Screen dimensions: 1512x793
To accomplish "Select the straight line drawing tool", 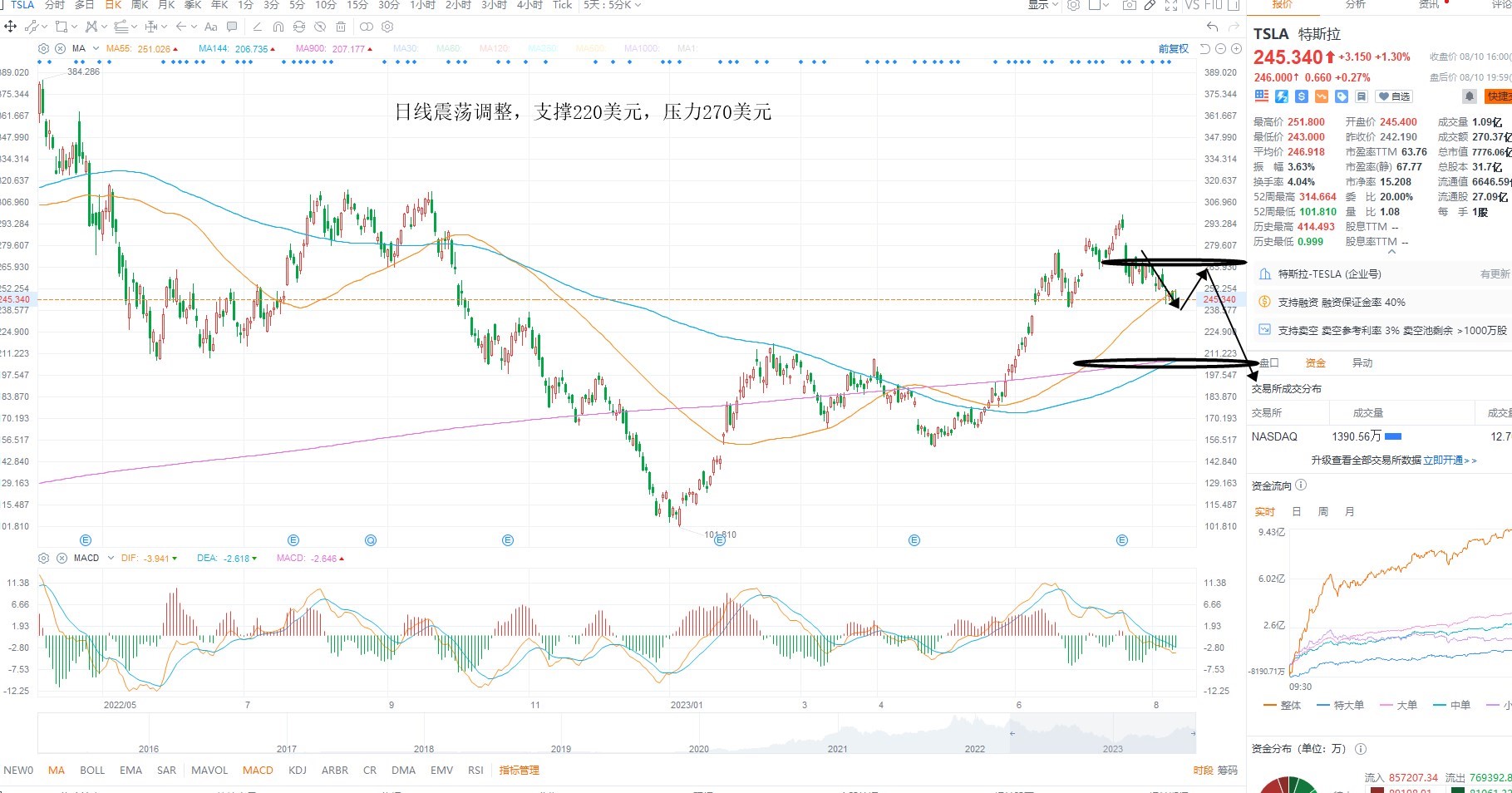I will click(x=257, y=27).
